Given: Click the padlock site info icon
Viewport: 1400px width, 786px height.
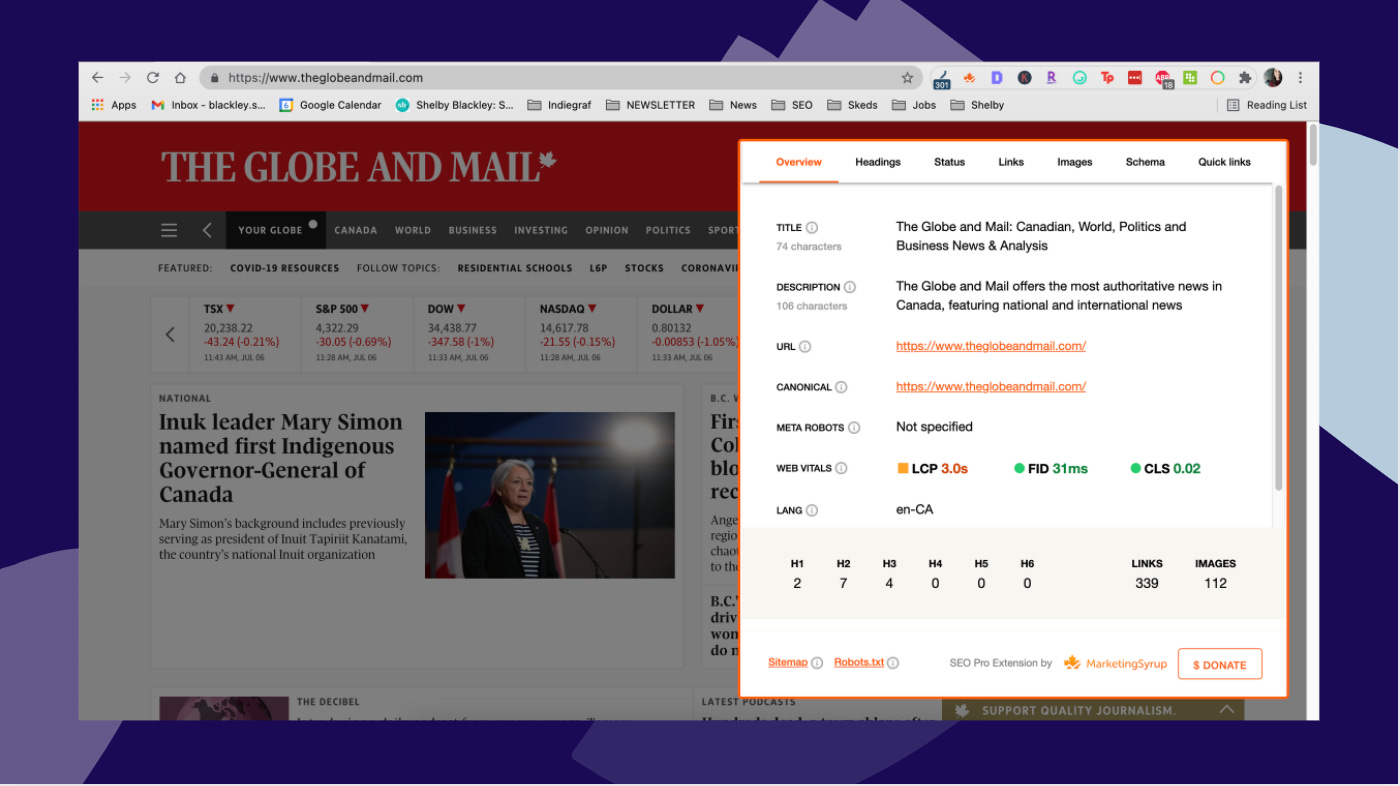Looking at the screenshot, I should pyautogui.click(x=214, y=77).
